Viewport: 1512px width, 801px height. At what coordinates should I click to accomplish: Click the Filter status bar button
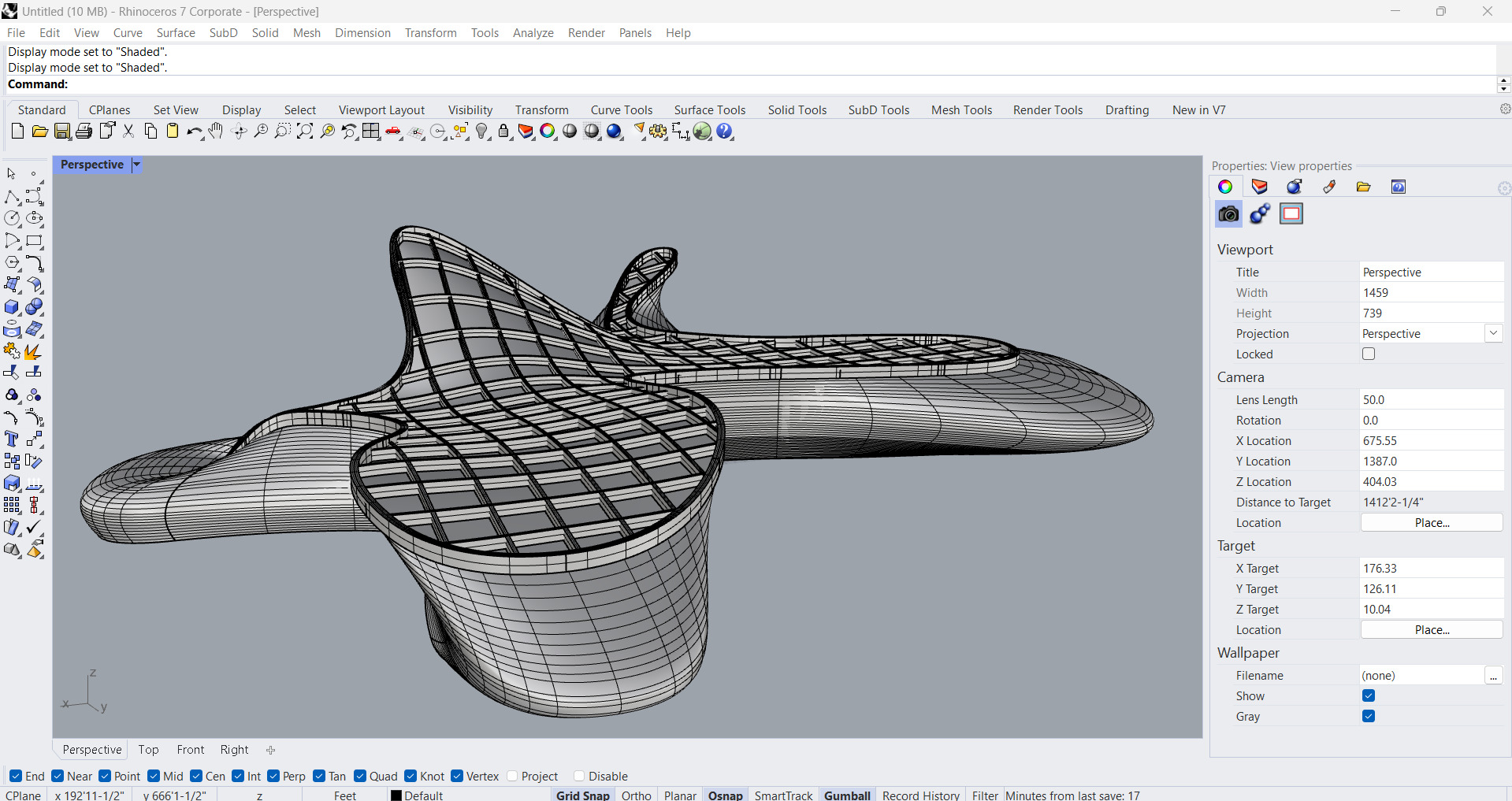(985, 795)
